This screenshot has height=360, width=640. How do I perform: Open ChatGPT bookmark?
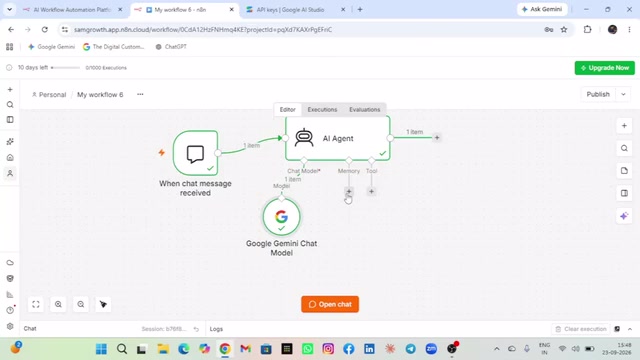click(x=171, y=47)
